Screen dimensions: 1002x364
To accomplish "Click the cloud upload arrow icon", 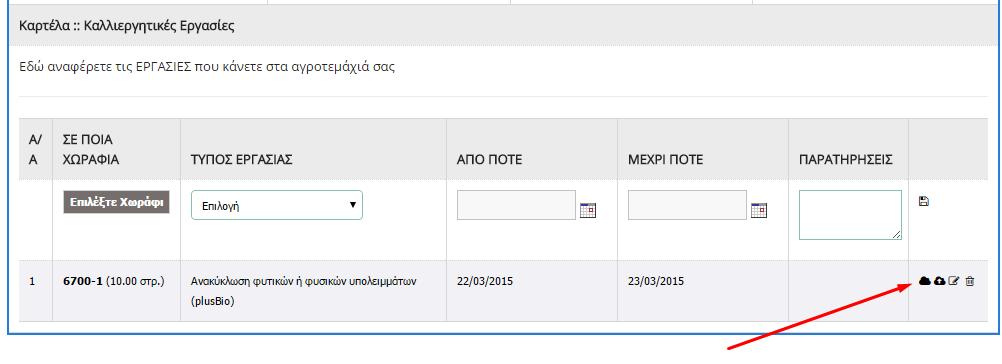I will coord(939,281).
